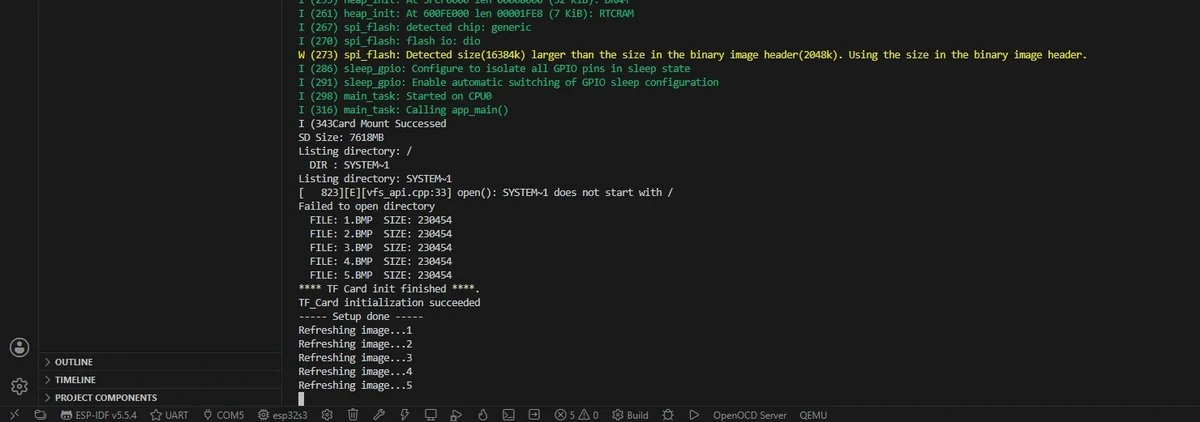Screen dimensions: 1200x422
Task: Run build, flash and monitor flame icon
Action: pyautogui.click(x=482, y=414)
